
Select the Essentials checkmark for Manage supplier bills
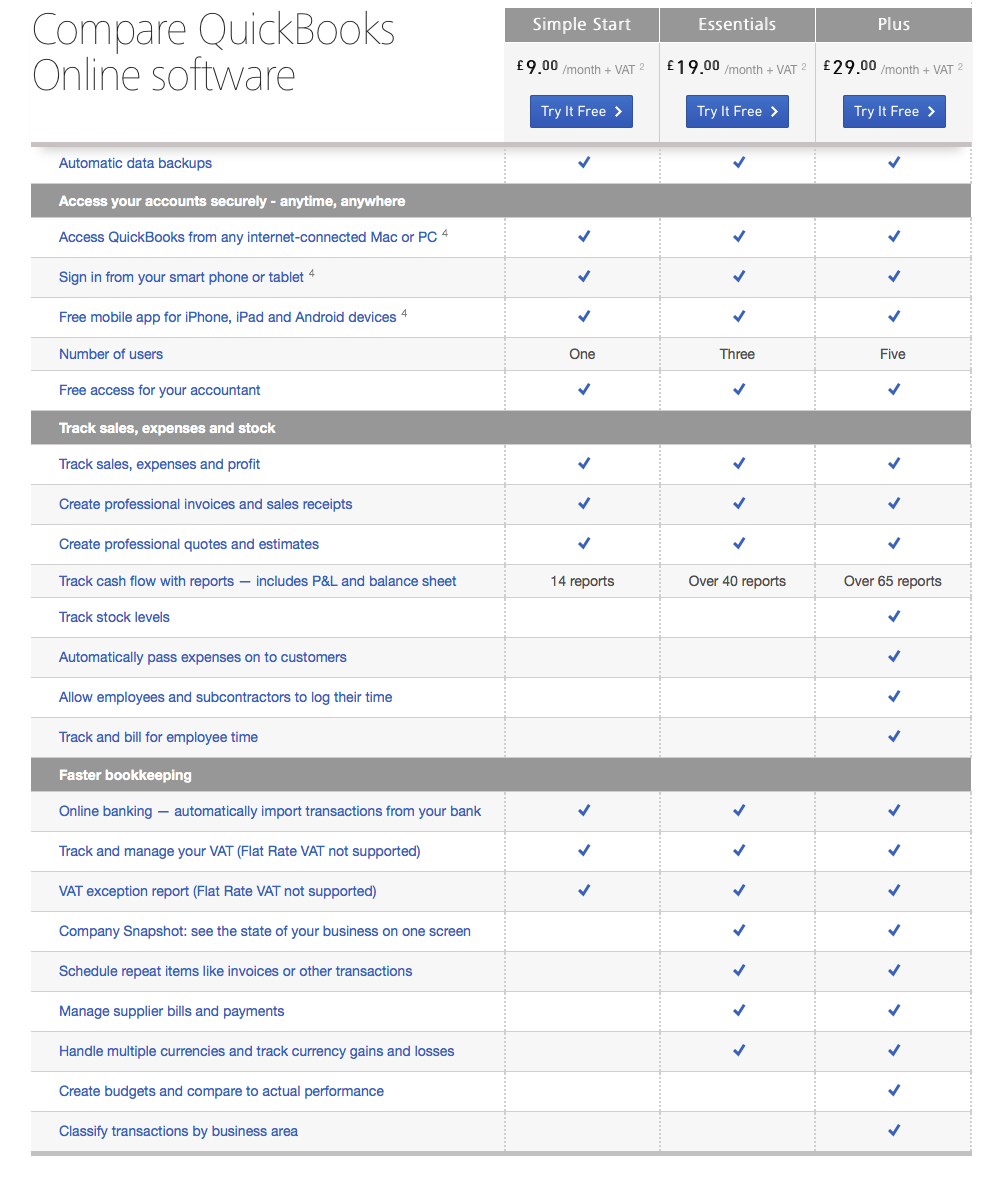click(738, 1011)
